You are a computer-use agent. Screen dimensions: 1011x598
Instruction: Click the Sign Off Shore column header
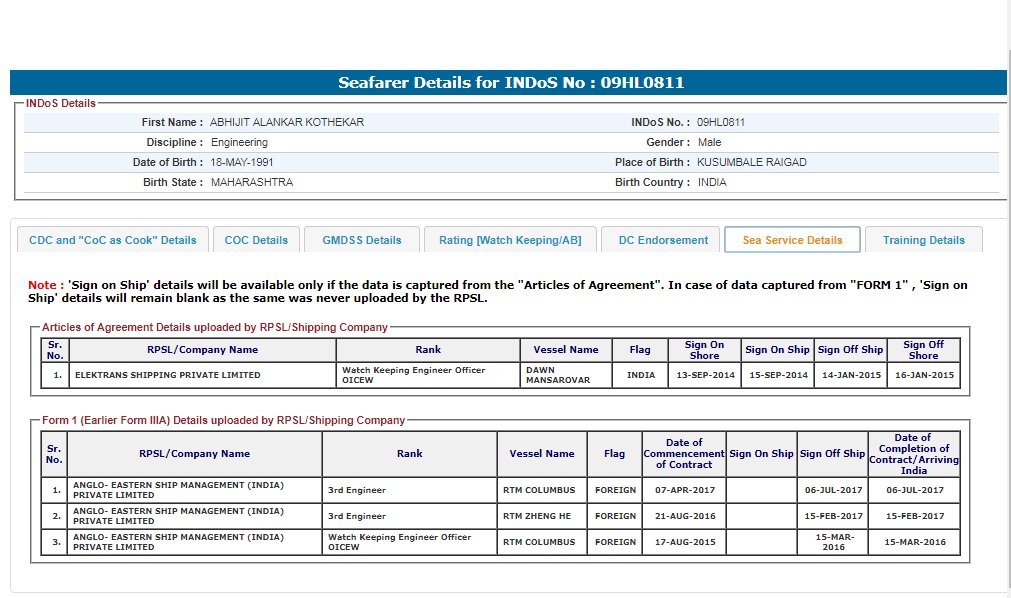coord(922,350)
